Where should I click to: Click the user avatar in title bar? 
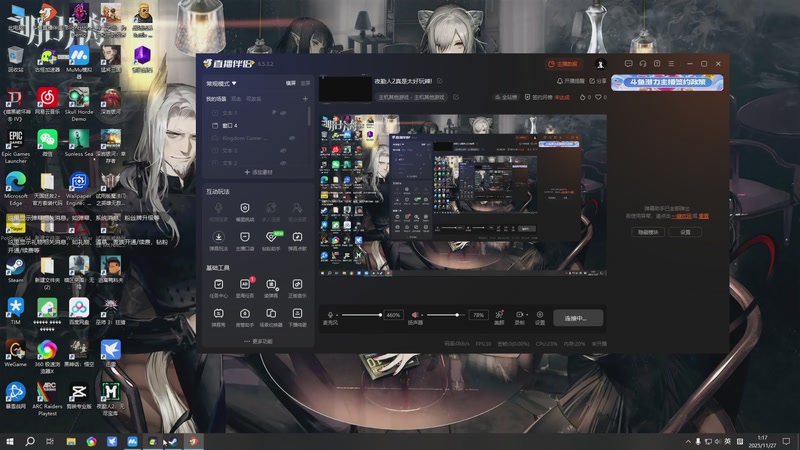click(601, 64)
